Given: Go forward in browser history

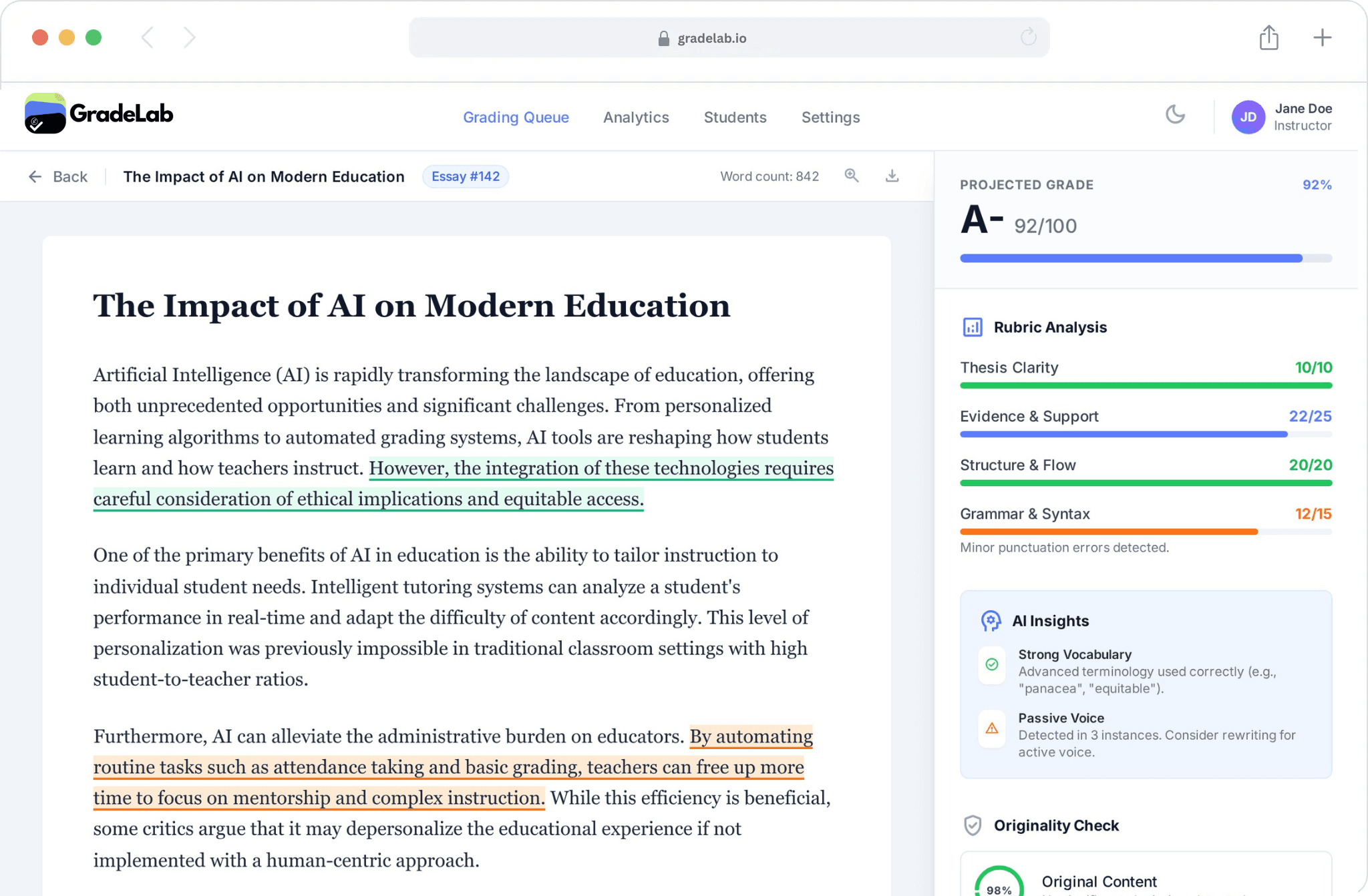Looking at the screenshot, I should [190, 37].
